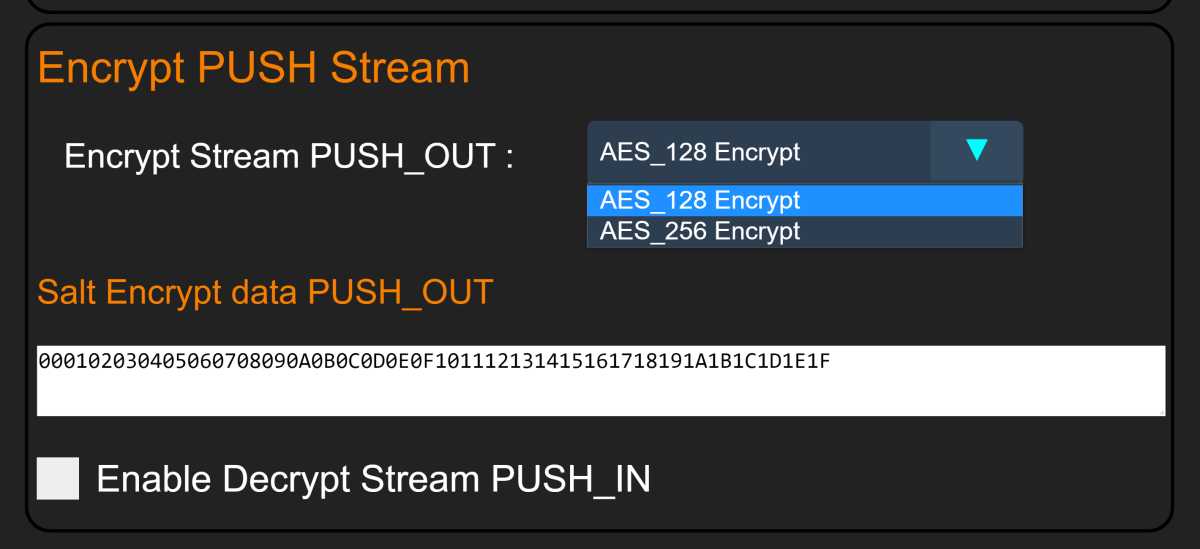Tick the Enable Decrypt Stream PUSH_IN checkbox
Image resolution: width=1200 pixels, height=549 pixels.
tap(58, 479)
